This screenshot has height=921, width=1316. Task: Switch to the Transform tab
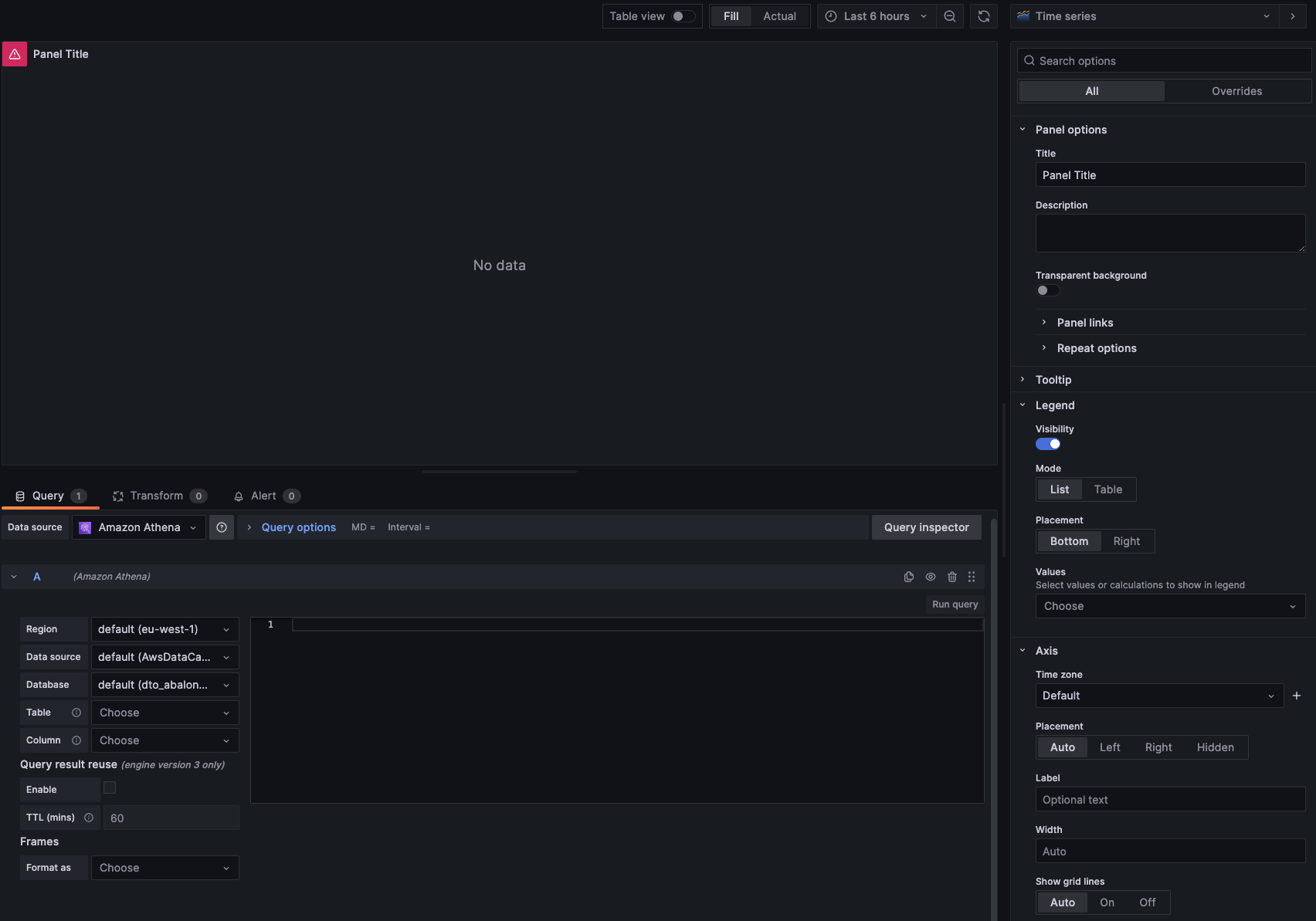(x=159, y=496)
